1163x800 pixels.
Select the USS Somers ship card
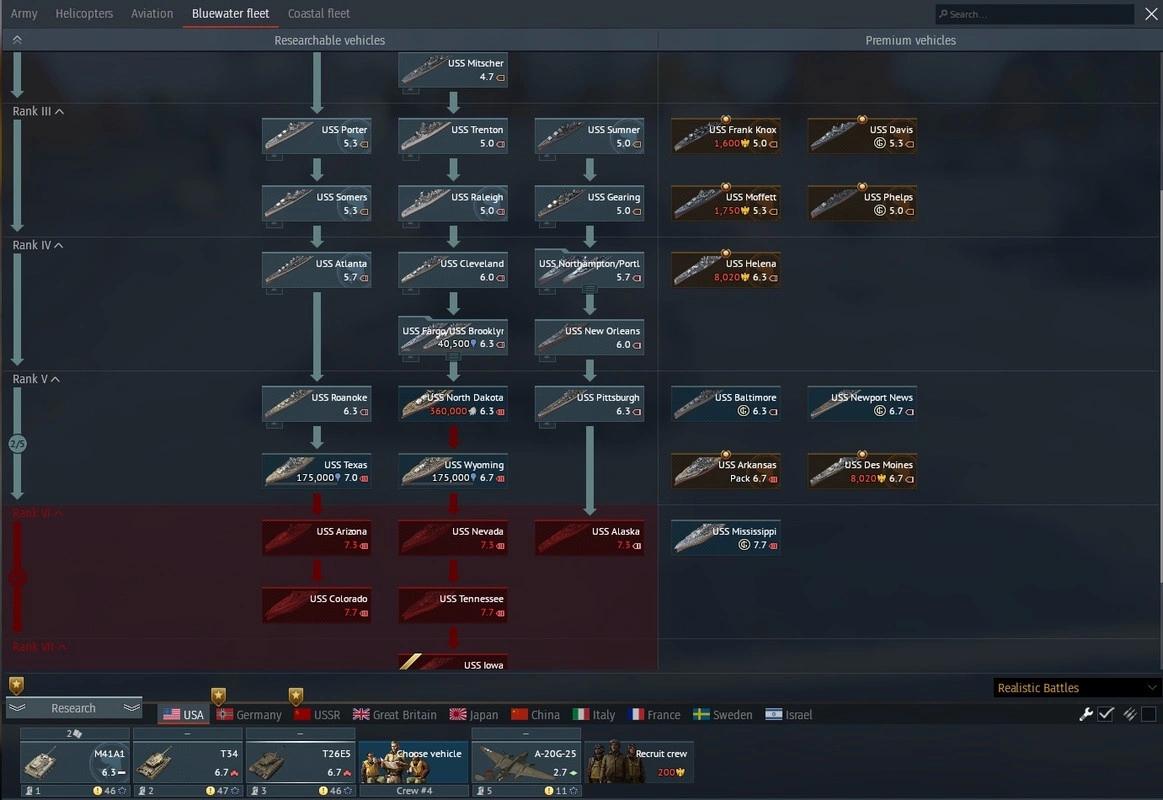coord(317,203)
